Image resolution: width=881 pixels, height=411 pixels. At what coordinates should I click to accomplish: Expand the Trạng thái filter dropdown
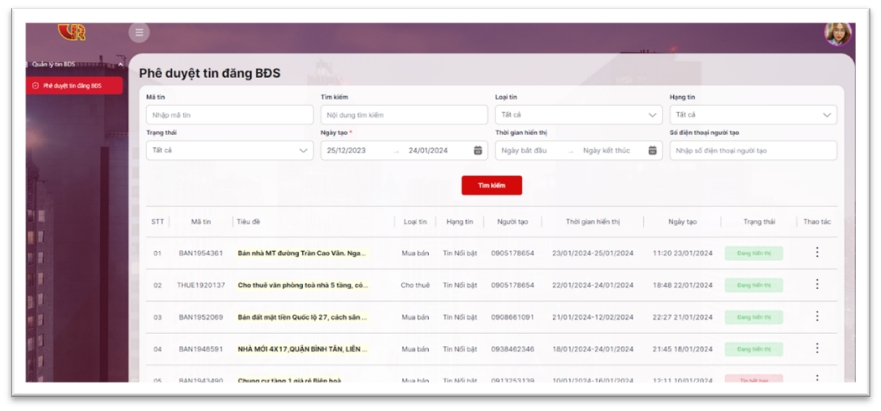(229, 151)
